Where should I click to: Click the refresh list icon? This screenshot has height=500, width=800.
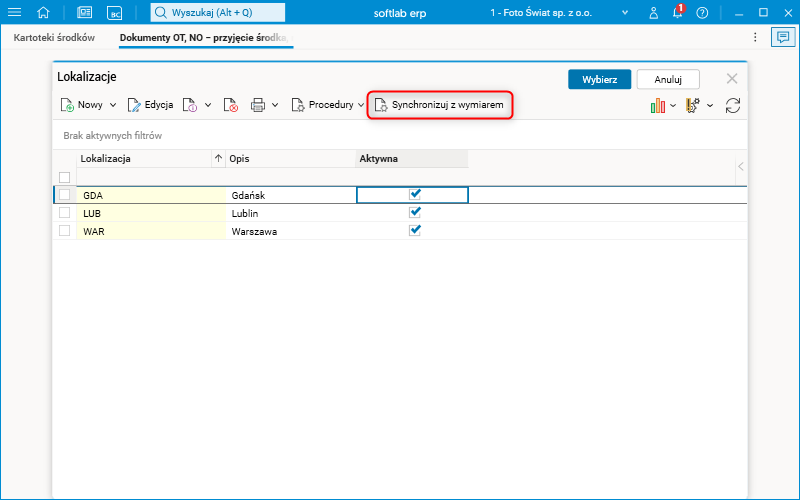(733, 106)
